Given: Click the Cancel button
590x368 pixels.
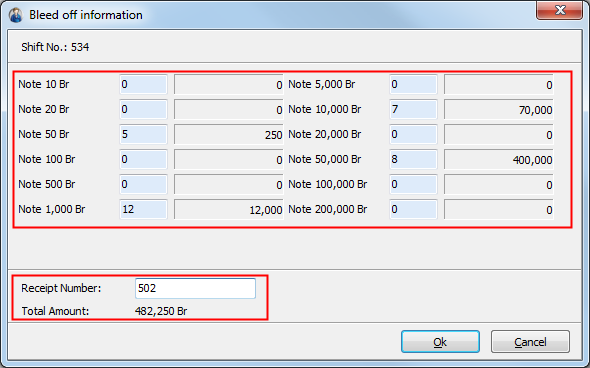Looking at the screenshot, I should coord(530,342).
